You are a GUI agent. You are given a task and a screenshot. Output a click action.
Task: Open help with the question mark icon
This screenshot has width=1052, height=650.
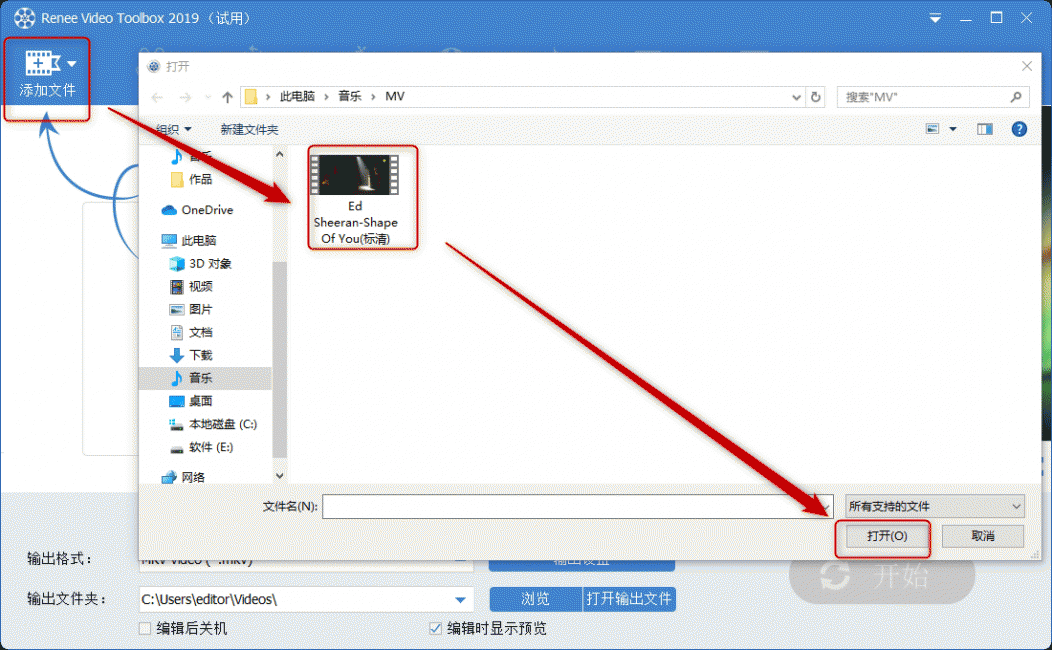pyautogui.click(x=1018, y=129)
